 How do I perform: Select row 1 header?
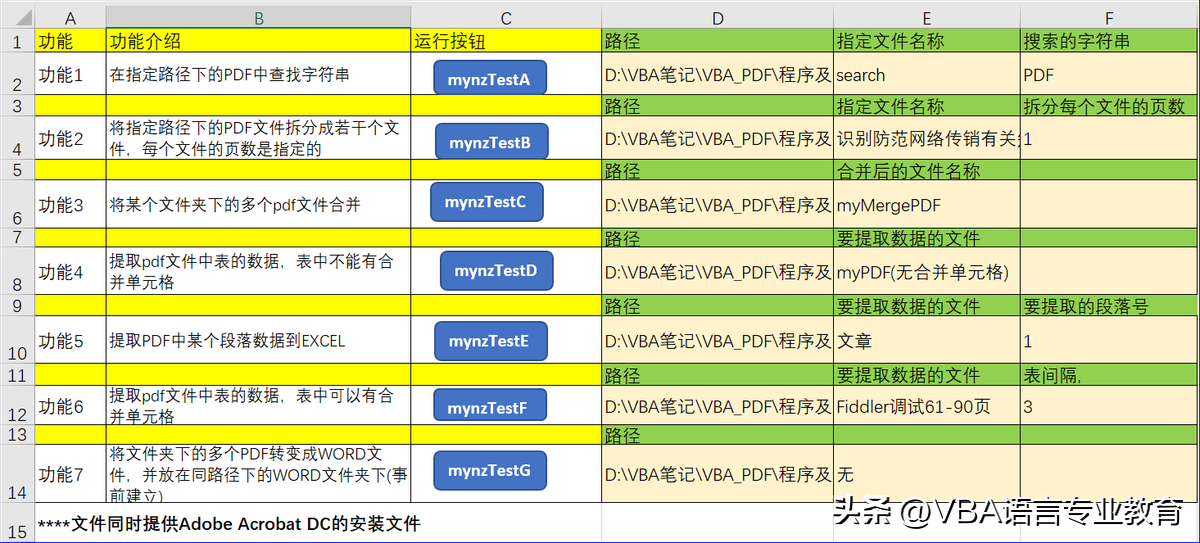(x=17, y=41)
